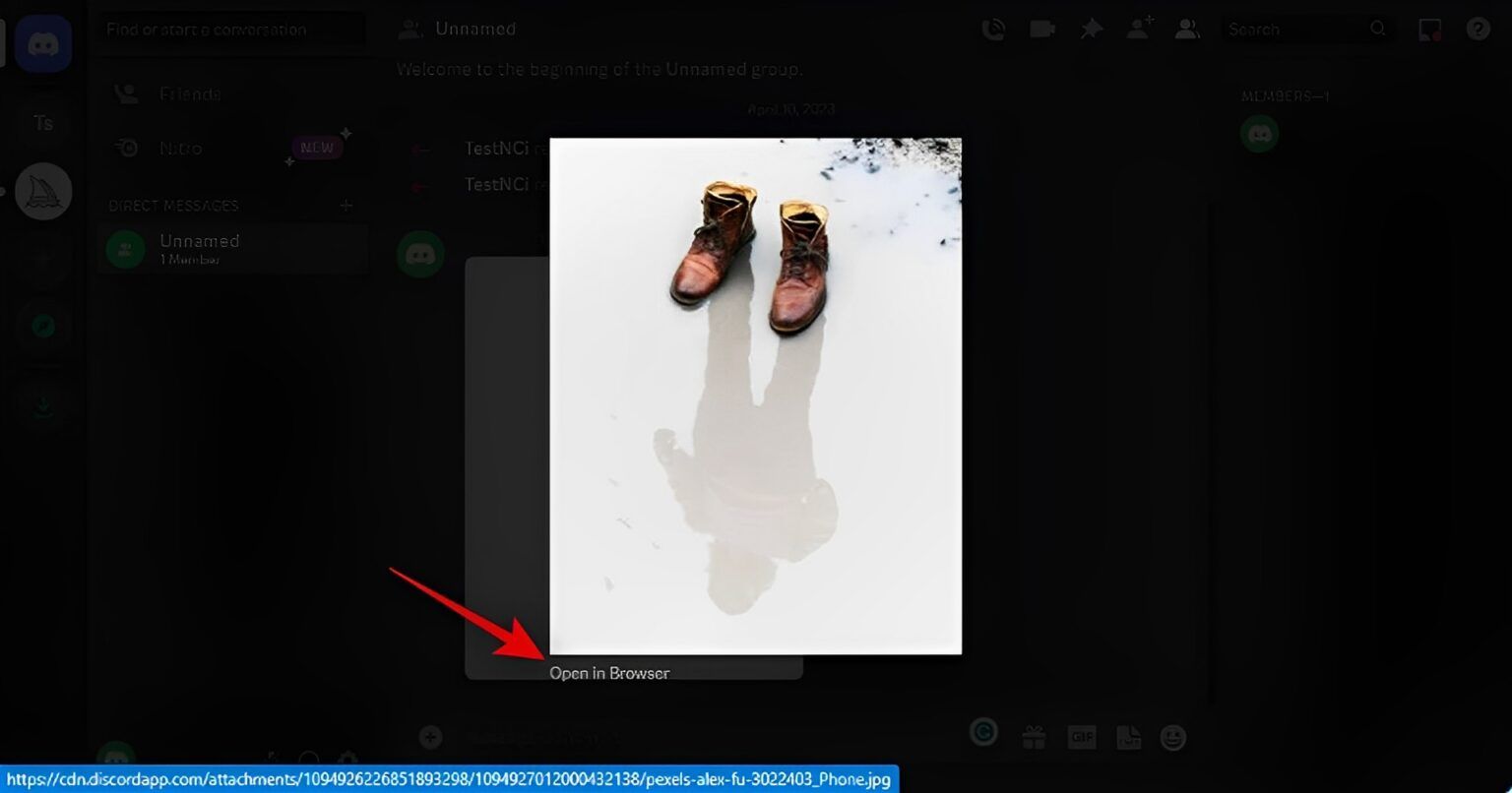This screenshot has height=793, width=1512.
Task: Toggle the member list visibility
Action: (1187, 29)
